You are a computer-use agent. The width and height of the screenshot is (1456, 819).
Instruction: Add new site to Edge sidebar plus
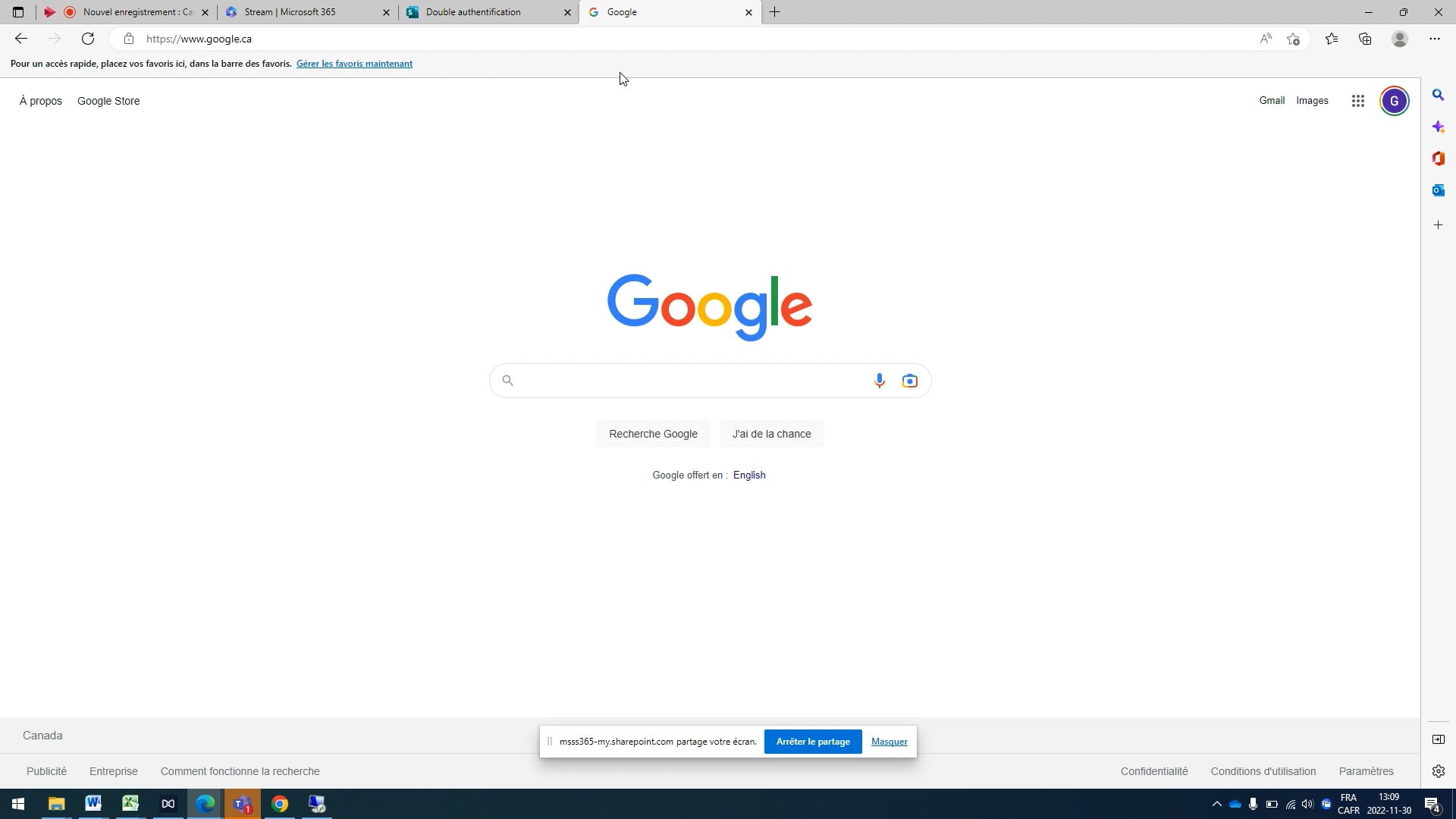1438,225
